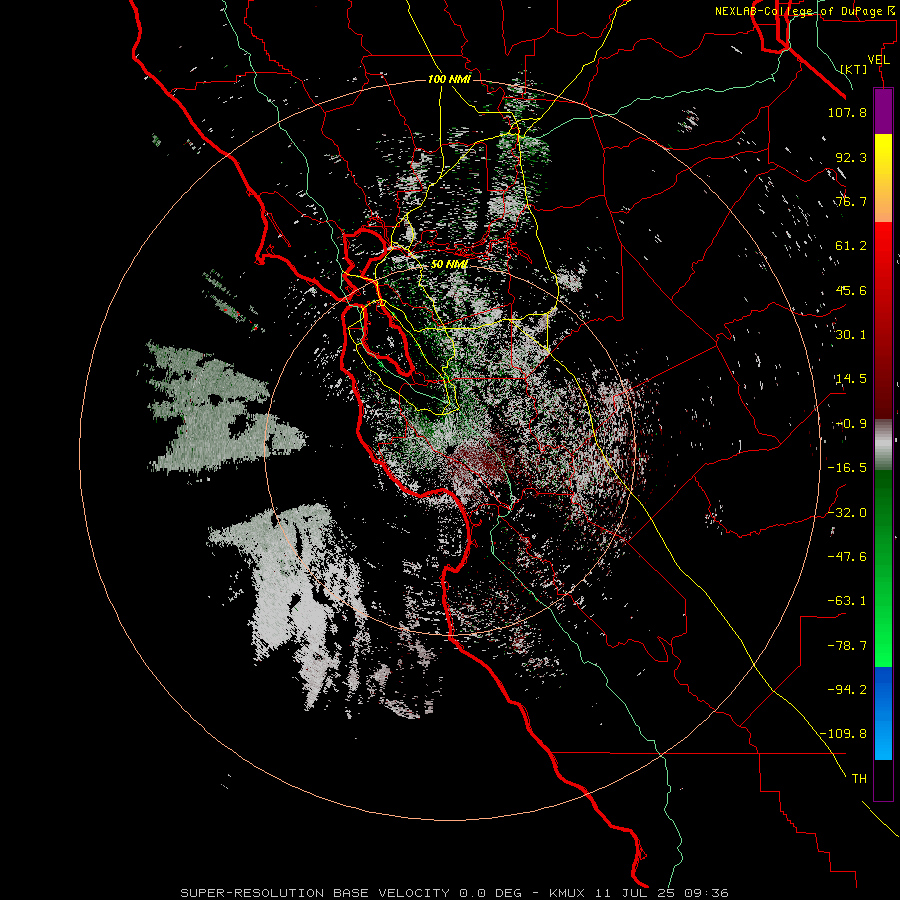Click the VEL legend title
900x900 pixels.
[x=878, y=59]
